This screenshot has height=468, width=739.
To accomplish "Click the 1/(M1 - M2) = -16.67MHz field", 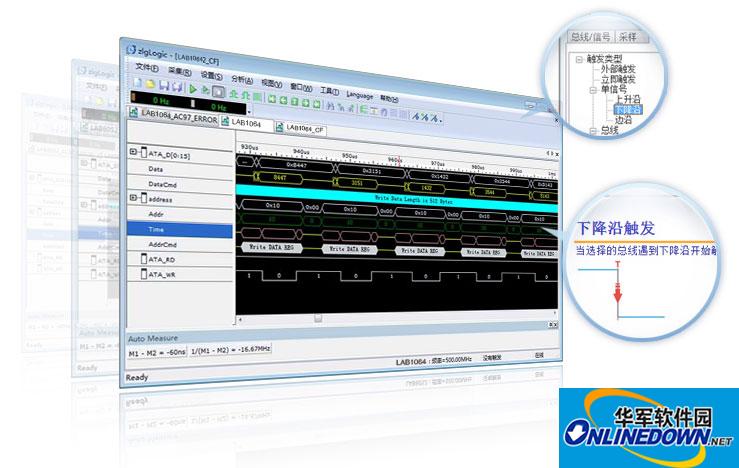I will (230, 350).
